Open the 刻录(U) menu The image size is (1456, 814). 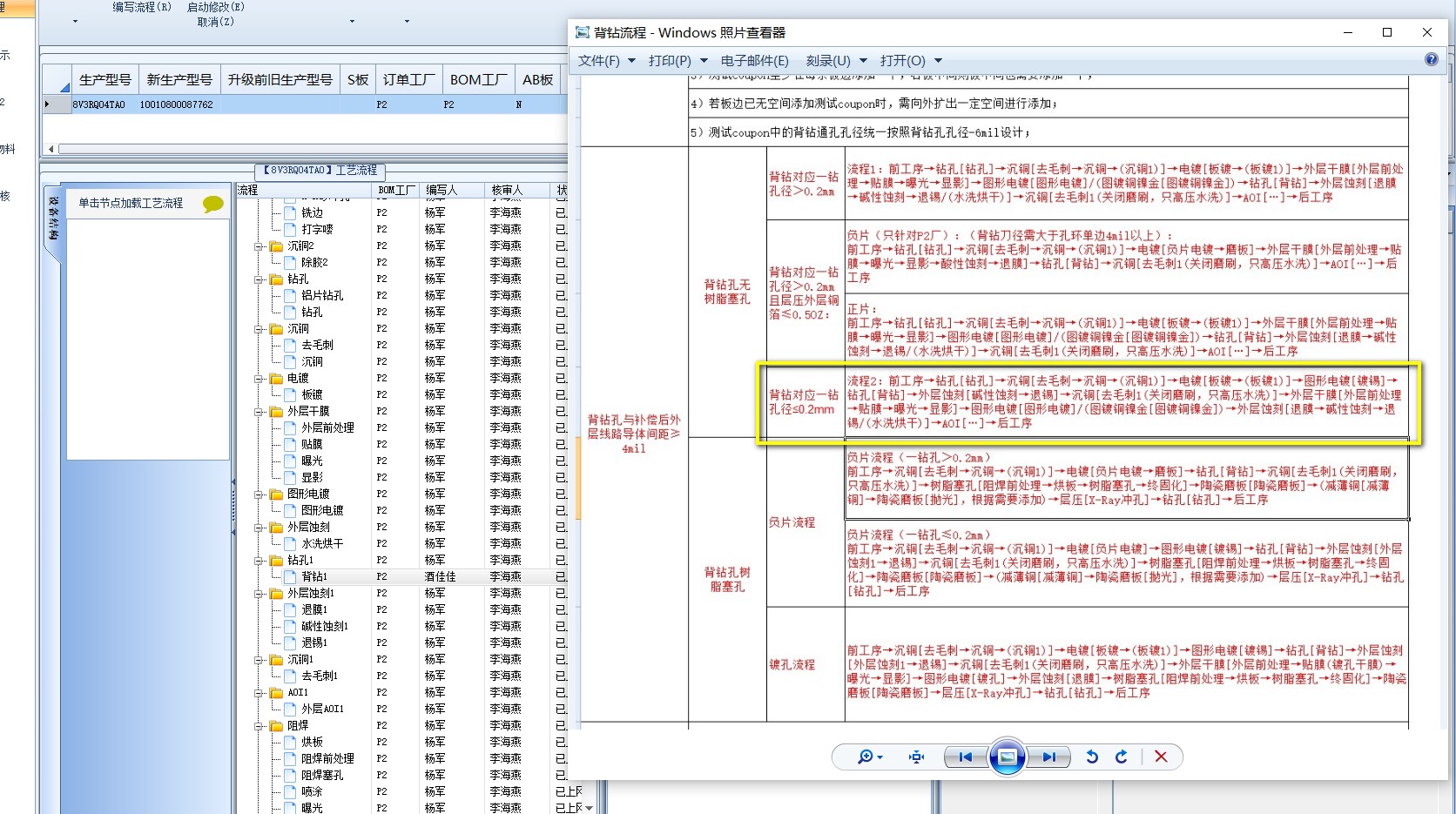(836, 61)
